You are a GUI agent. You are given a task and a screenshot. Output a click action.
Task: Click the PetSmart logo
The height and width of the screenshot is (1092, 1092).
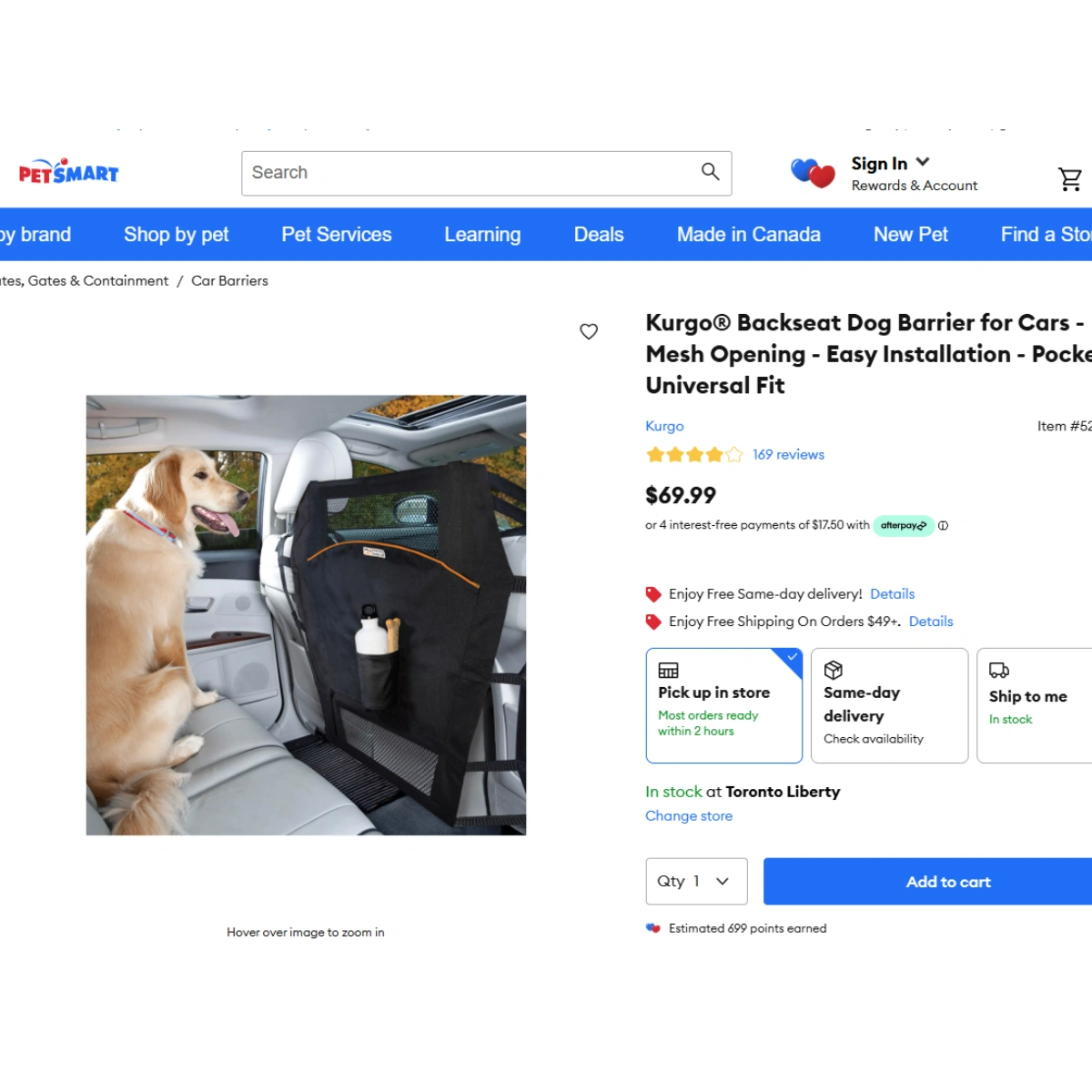pyautogui.click(x=69, y=172)
